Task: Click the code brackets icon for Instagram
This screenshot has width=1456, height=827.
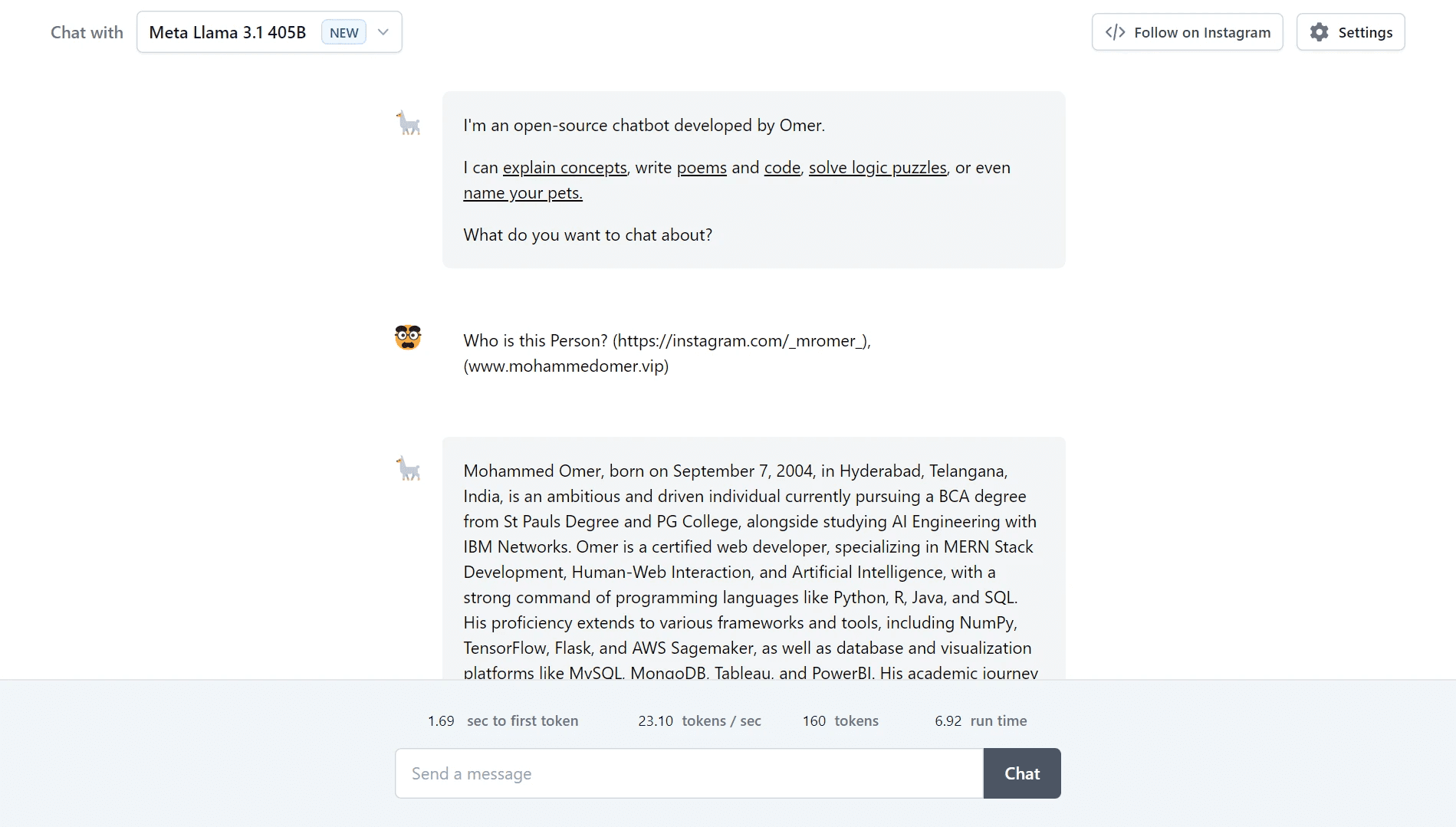Action: (1115, 32)
